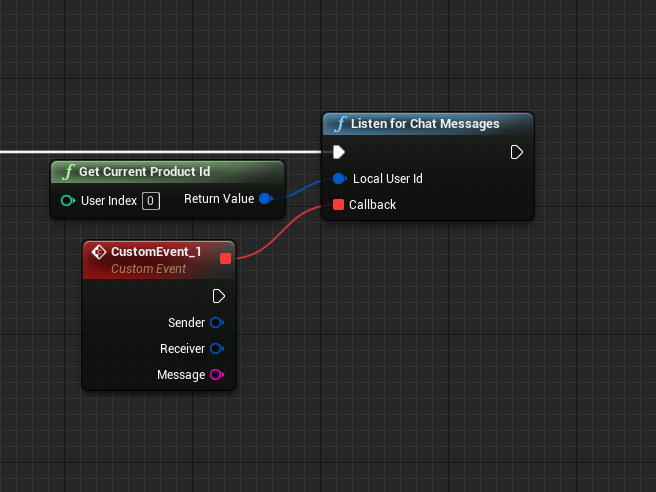The height and width of the screenshot is (492, 656).
Task: Select the Listen for Chat Messages node title
Action: point(425,124)
